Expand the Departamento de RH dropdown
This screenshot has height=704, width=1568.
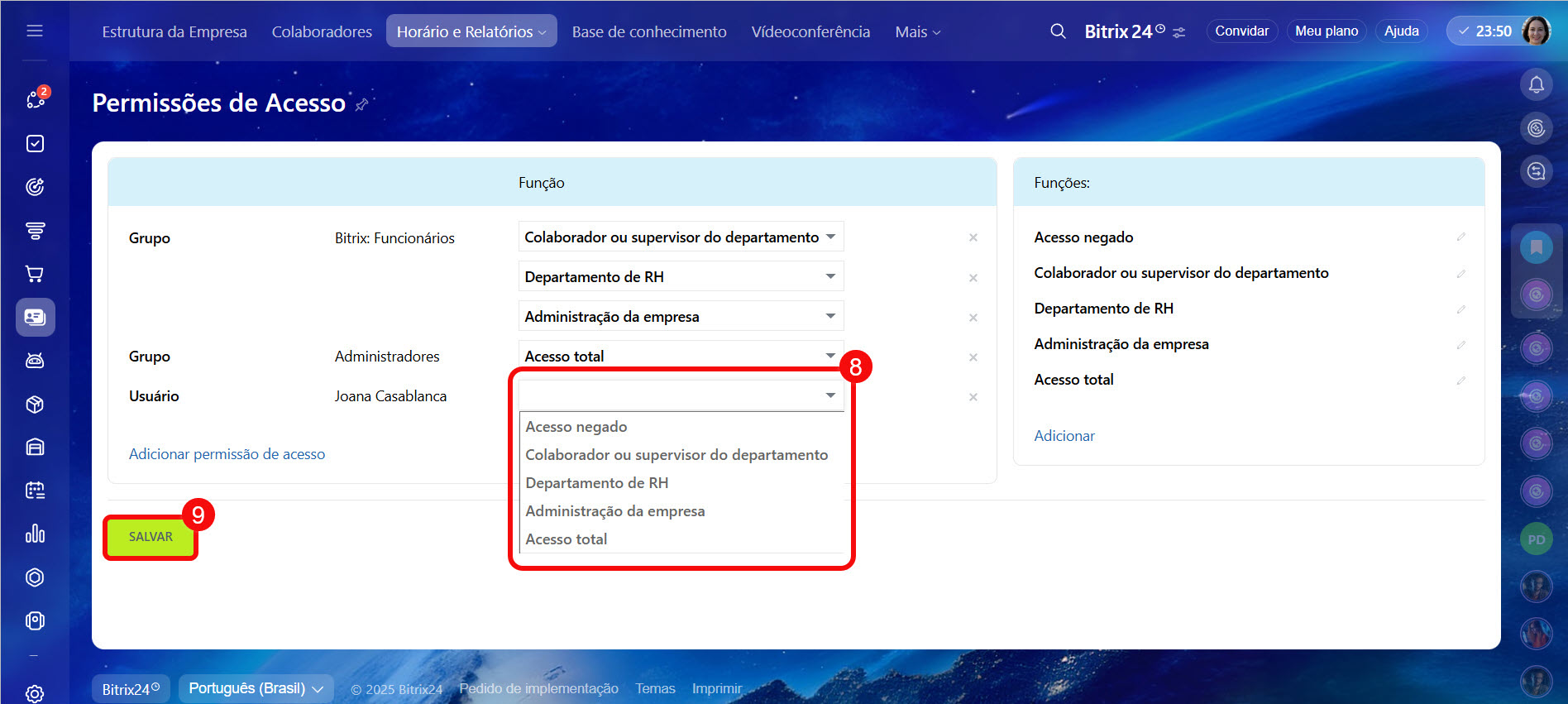click(x=830, y=276)
